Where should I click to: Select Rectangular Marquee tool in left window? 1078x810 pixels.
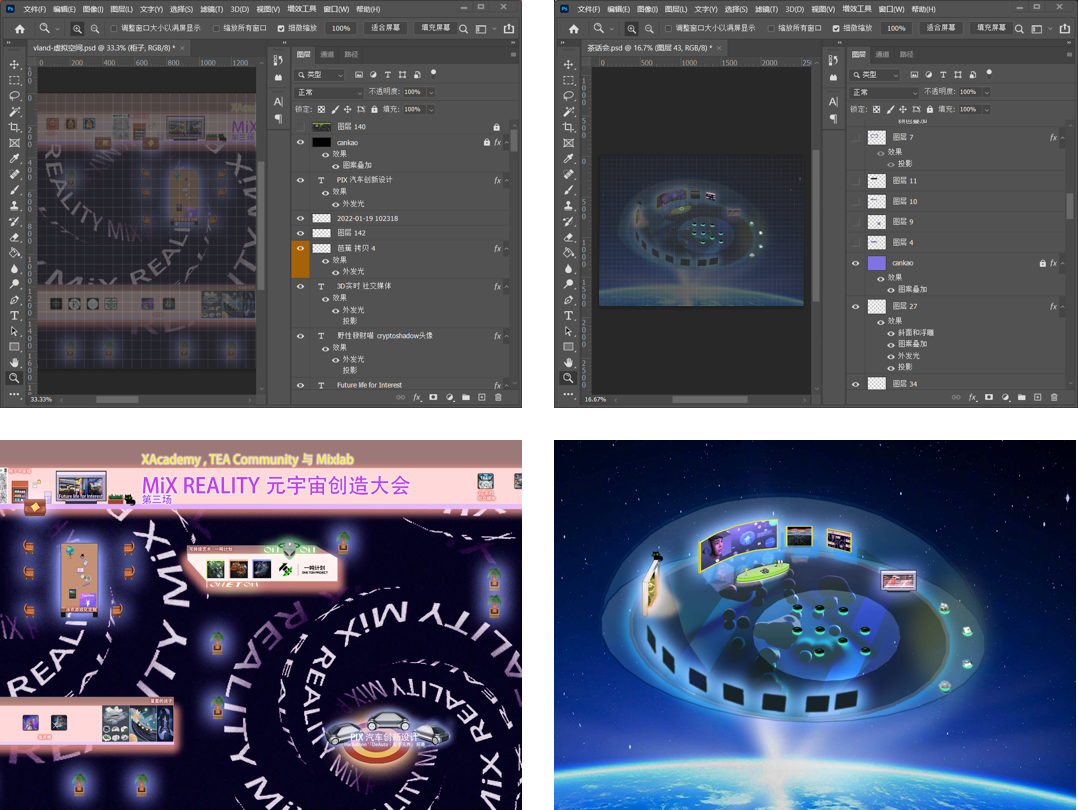point(14,80)
